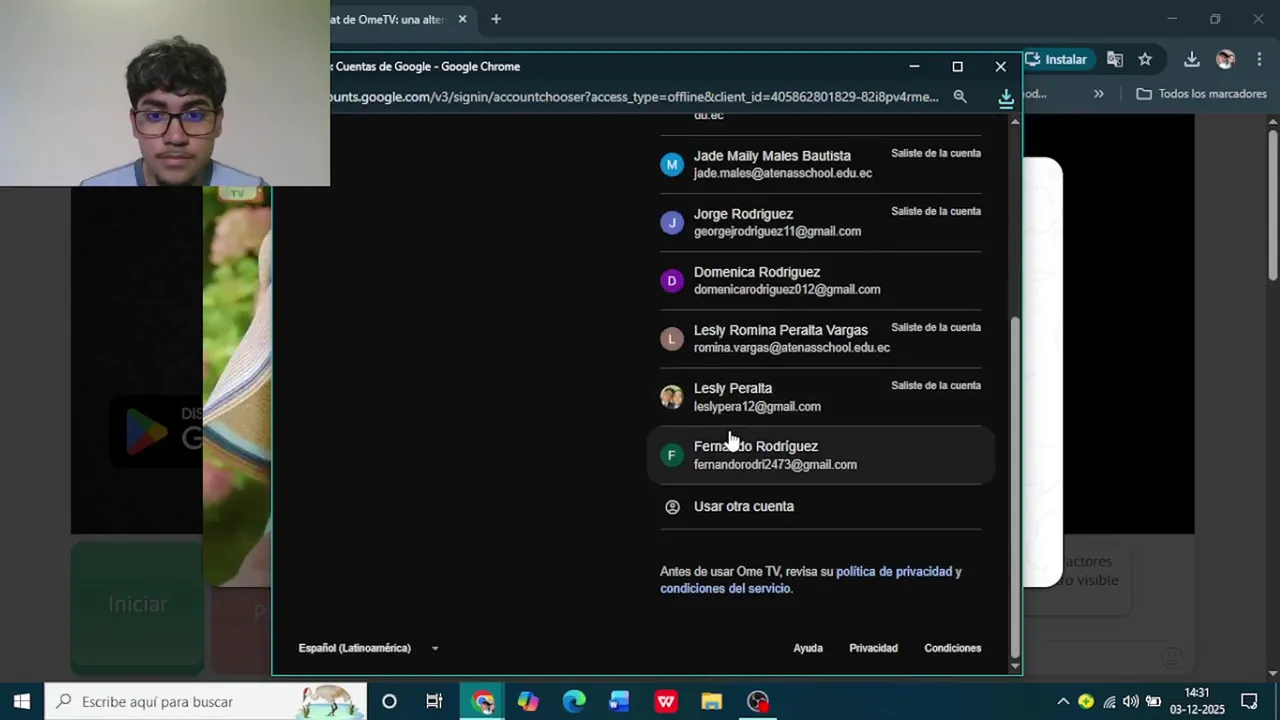Click the Ayuda footer link

coord(808,648)
